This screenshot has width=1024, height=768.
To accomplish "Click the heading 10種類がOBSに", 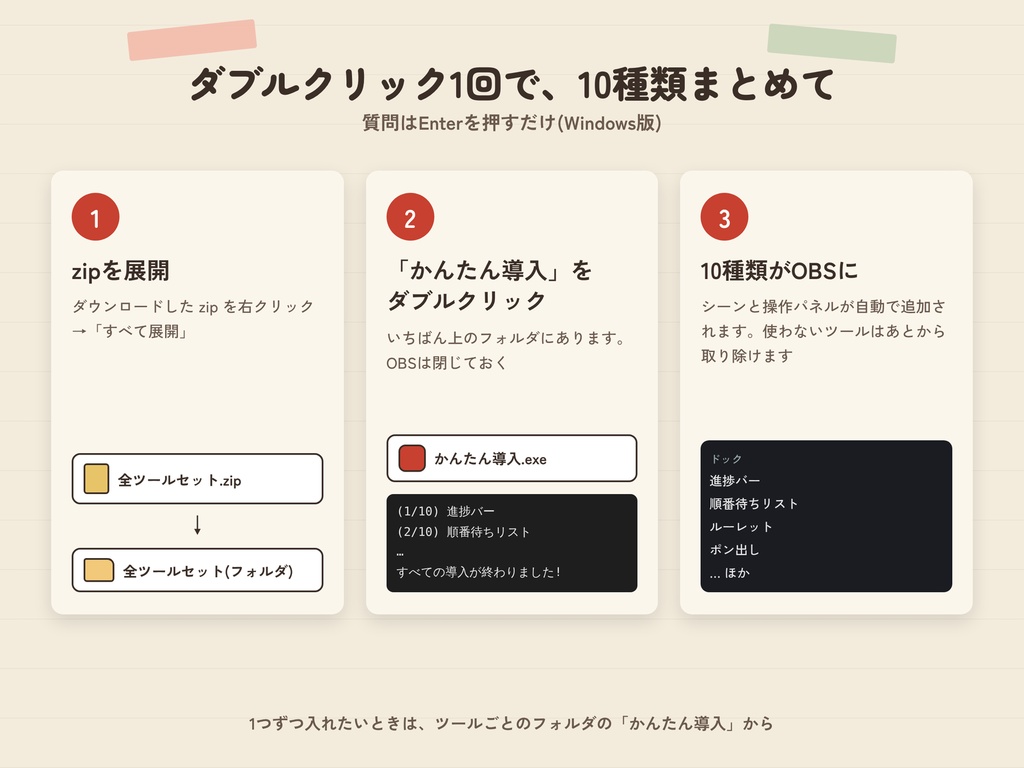I will point(779,270).
